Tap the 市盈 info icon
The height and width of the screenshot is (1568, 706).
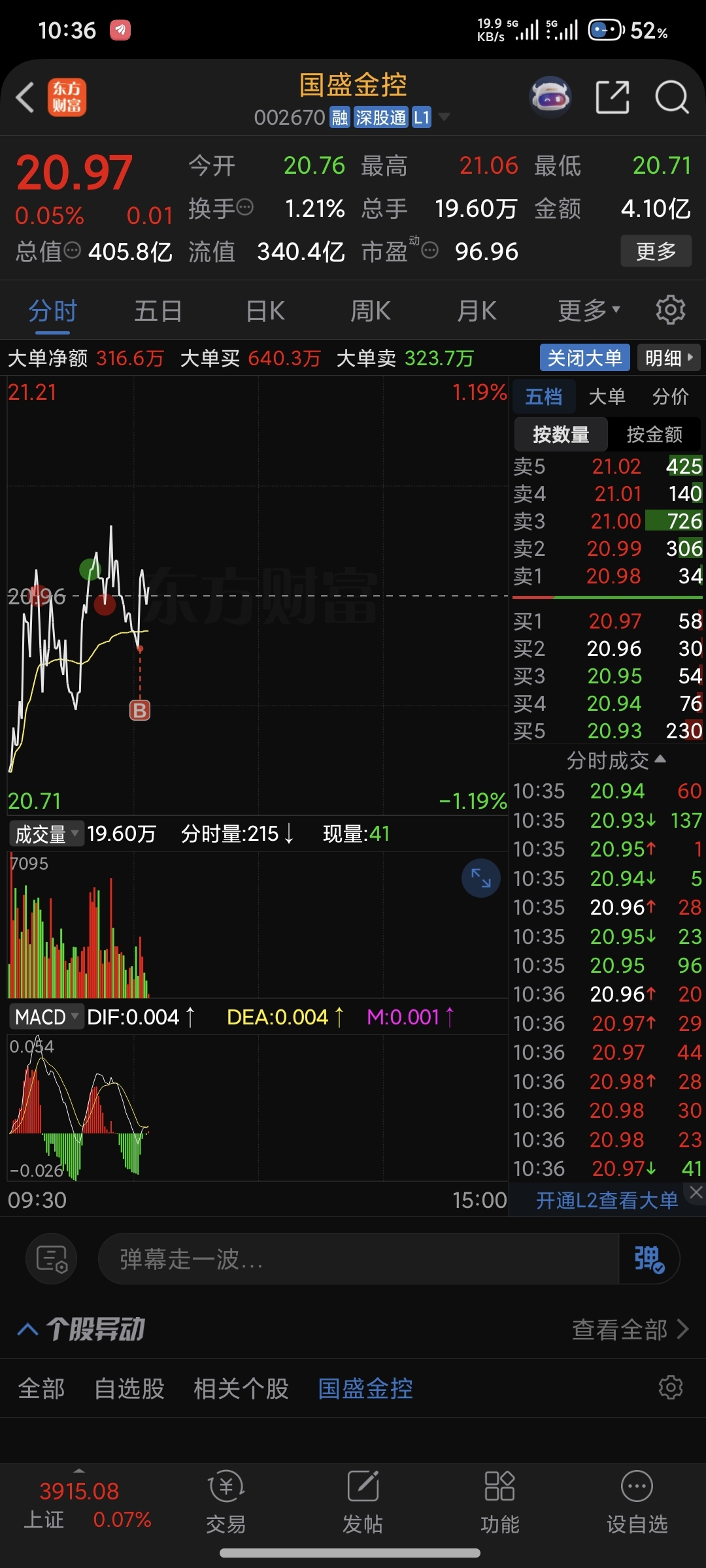pyautogui.click(x=429, y=250)
